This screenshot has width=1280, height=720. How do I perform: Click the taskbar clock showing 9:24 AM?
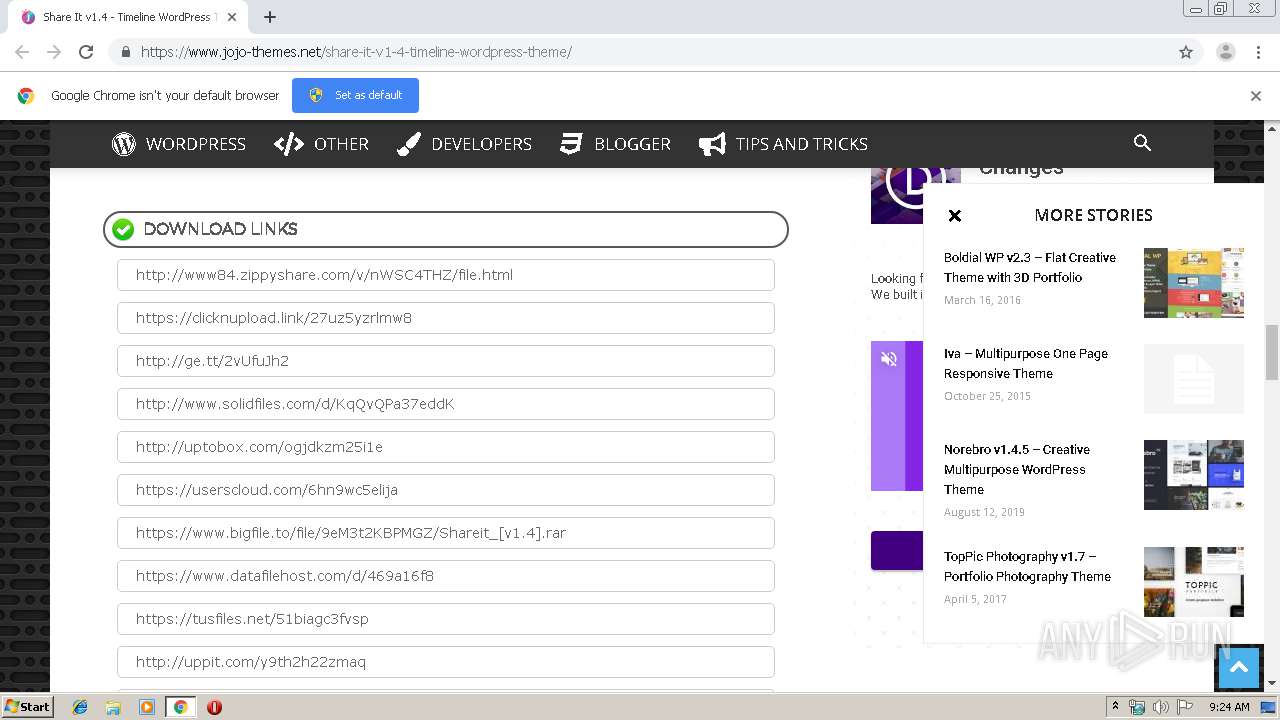click(1229, 707)
